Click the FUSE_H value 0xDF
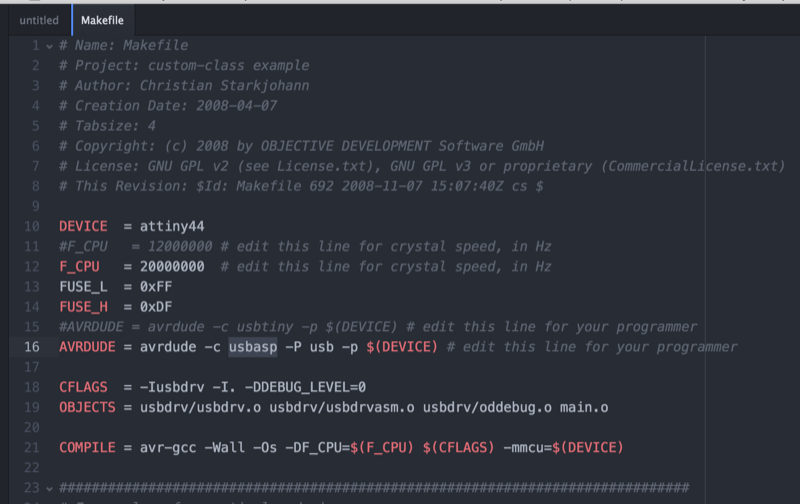800x504 pixels. tap(156, 307)
